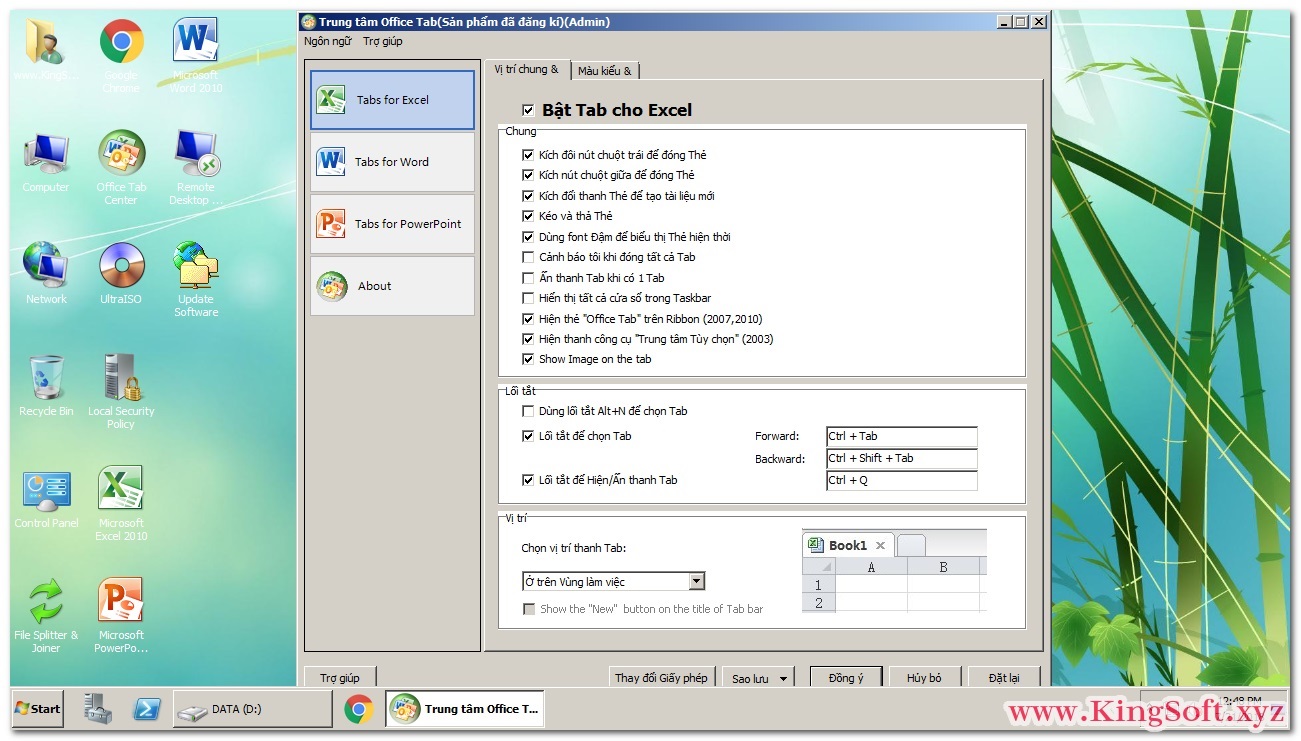Viewport: 1301px width, 741px height.
Task: Toggle Bật Tab cho Excel checkbox
Action: 528,110
